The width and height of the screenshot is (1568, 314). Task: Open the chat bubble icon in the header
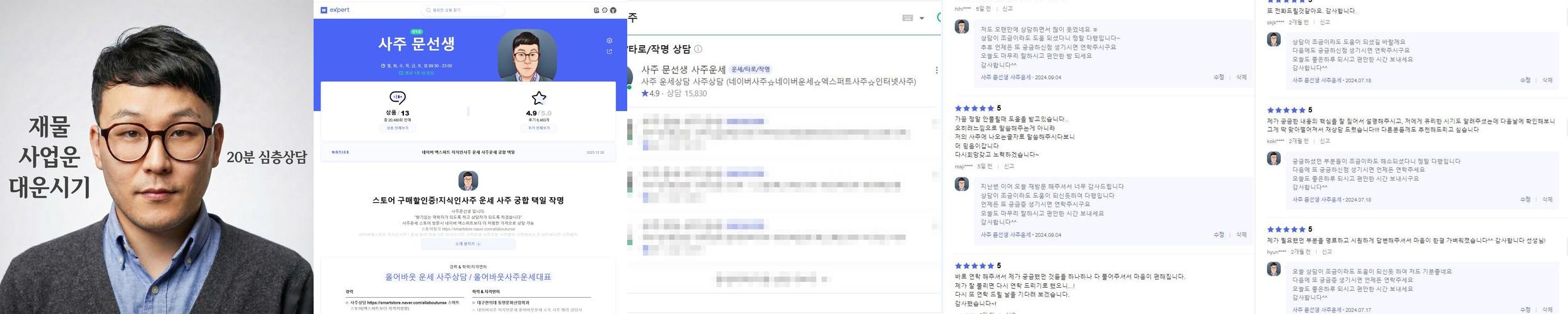click(x=605, y=10)
